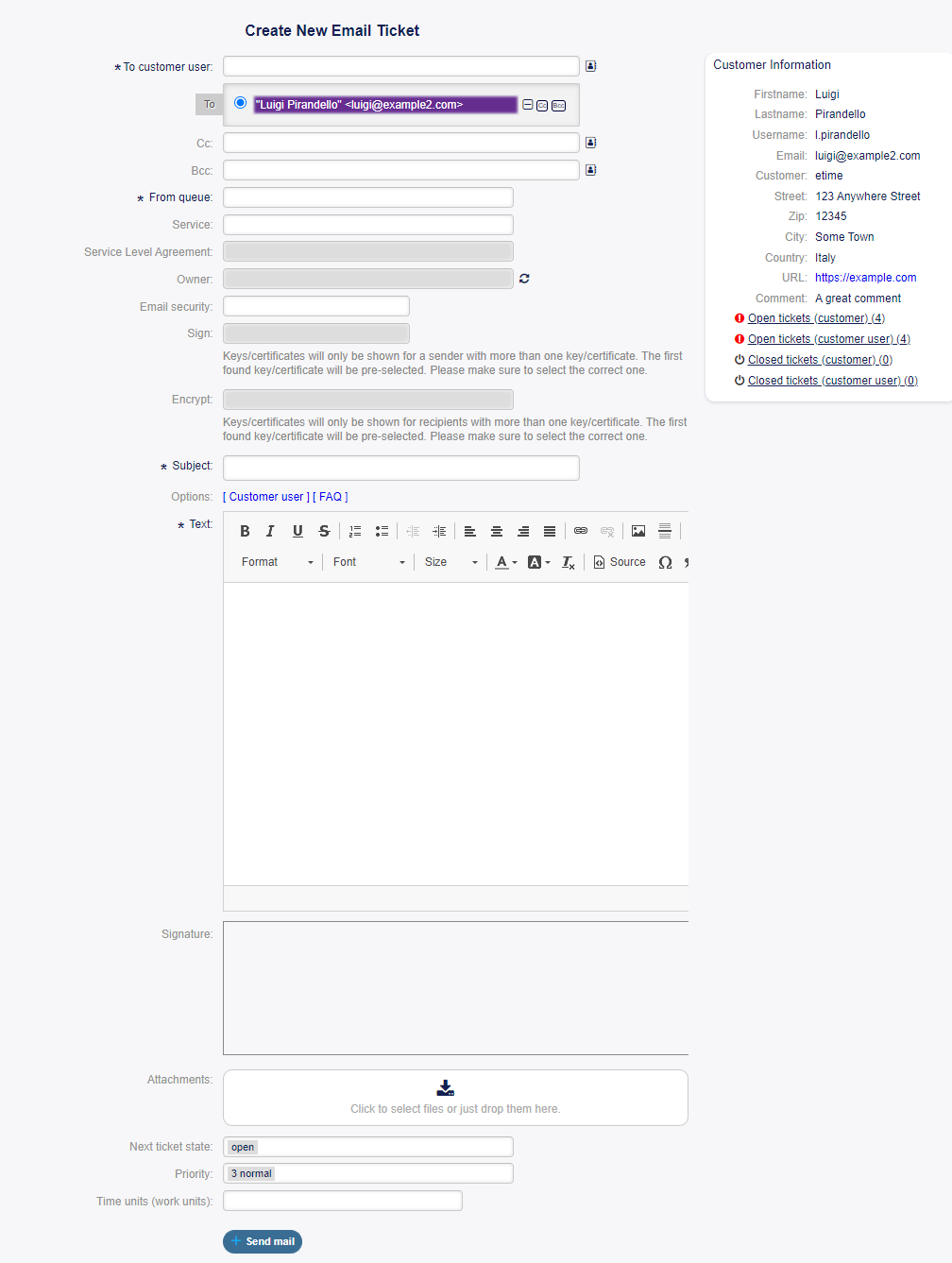Move Luigi's address to Cc recipients
The width and height of the screenshot is (952, 1263).
[x=542, y=106]
